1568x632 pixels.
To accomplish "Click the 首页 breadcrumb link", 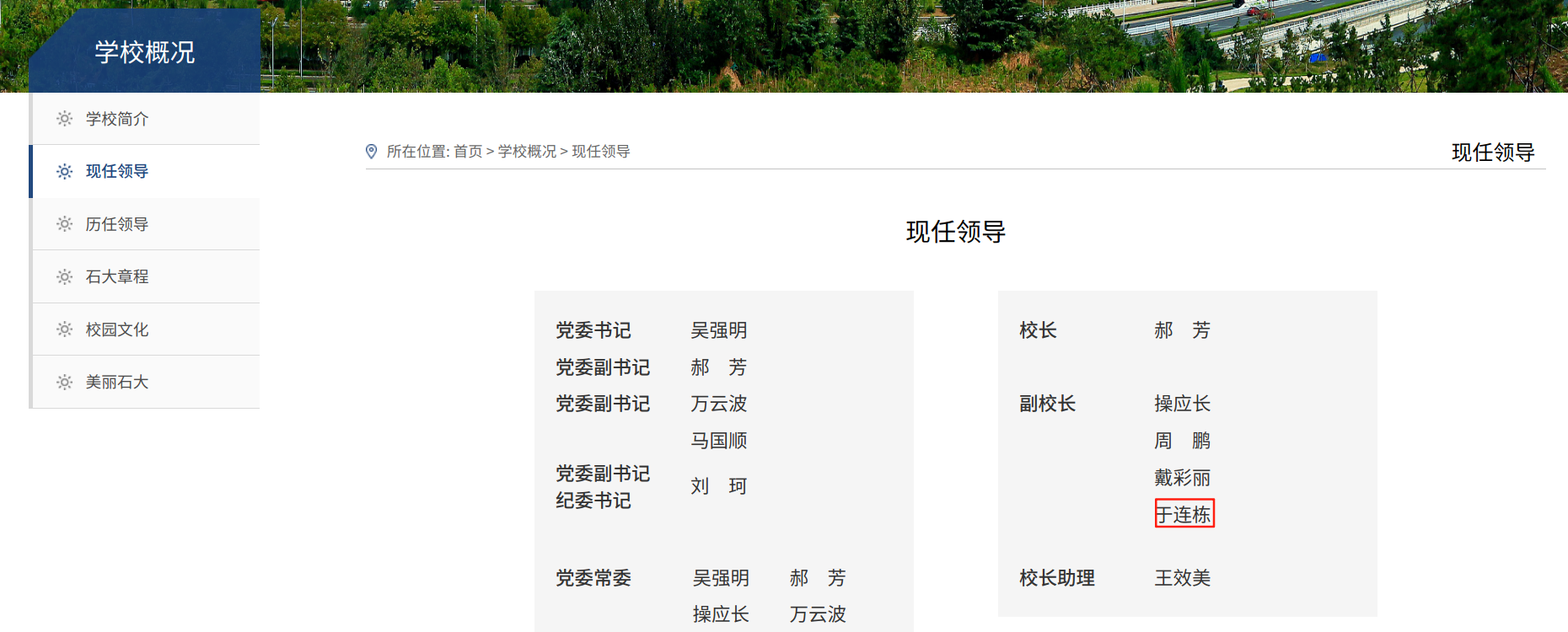I will [468, 152].
